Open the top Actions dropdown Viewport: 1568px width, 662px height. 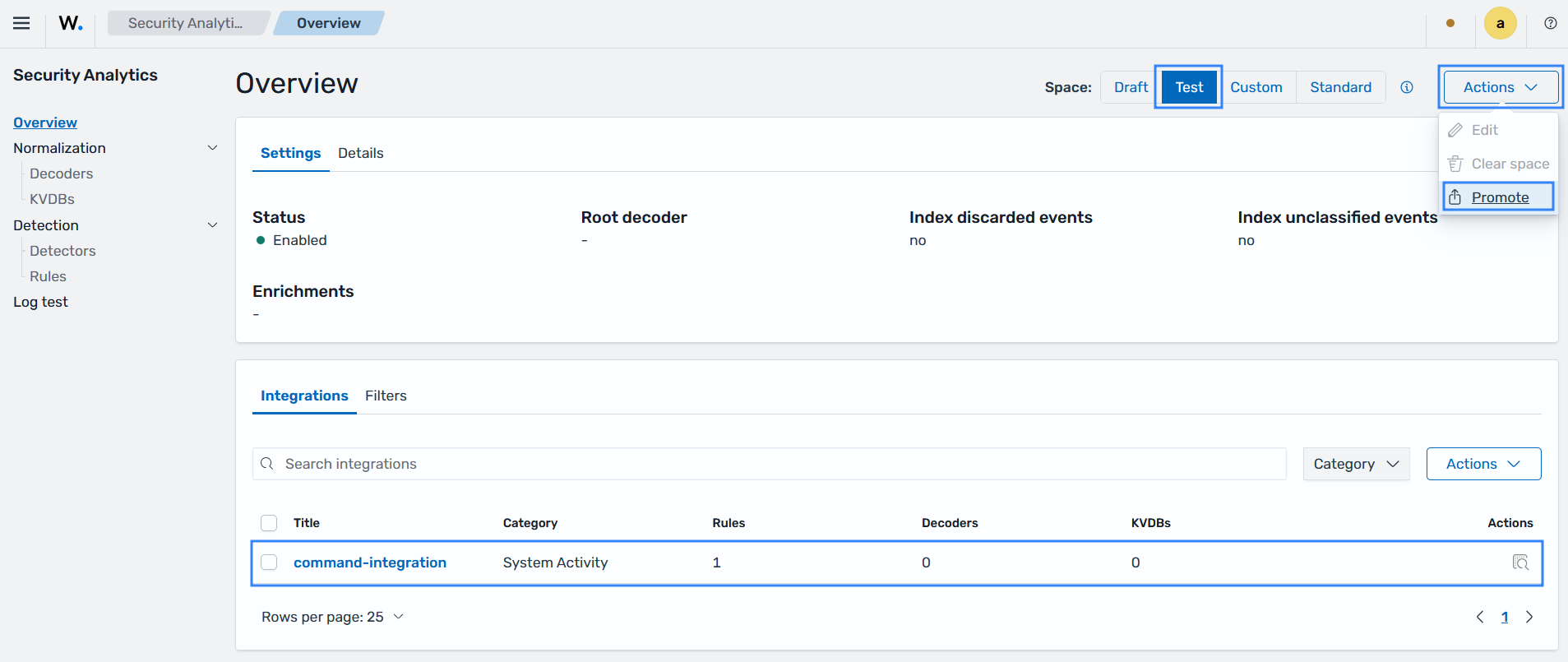tap(1501, 87)
